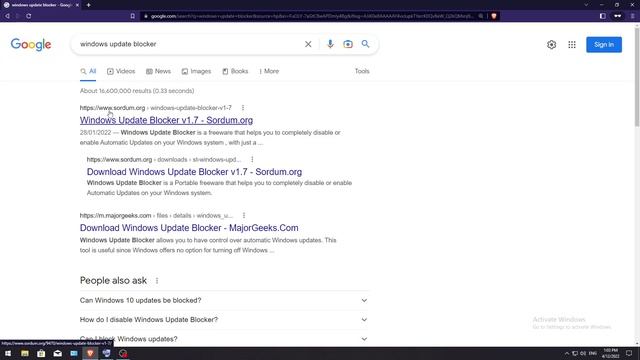Expand 'Can Windows 10 updates be blocked?'
Viewport: 640px width, 360px height.
[x=224, y=300]
